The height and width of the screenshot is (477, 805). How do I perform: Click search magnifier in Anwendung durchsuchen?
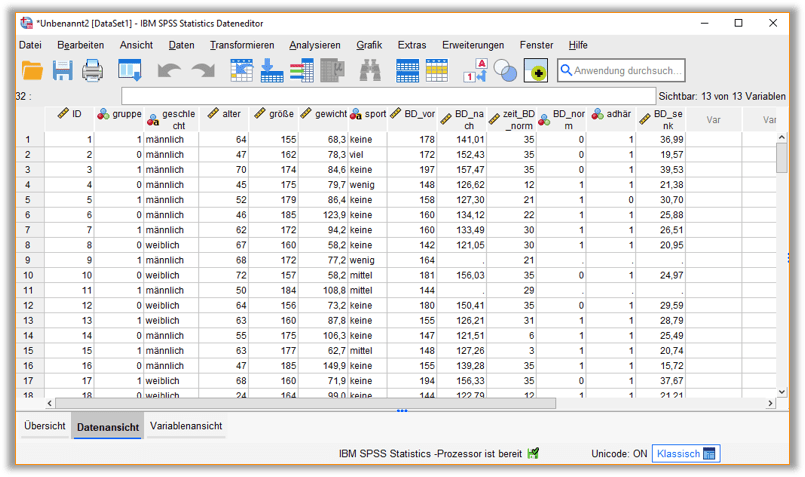coord(566,70)
